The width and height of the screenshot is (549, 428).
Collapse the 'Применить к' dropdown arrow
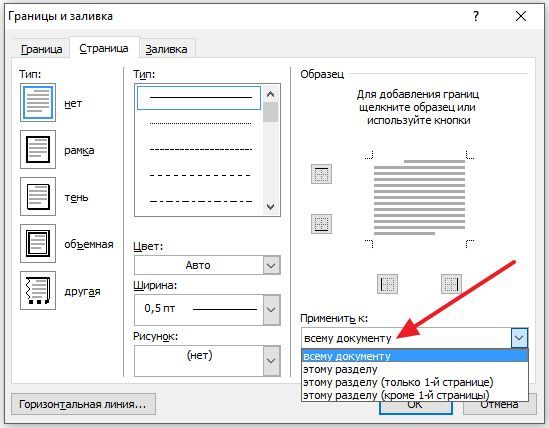click(519, 338)
